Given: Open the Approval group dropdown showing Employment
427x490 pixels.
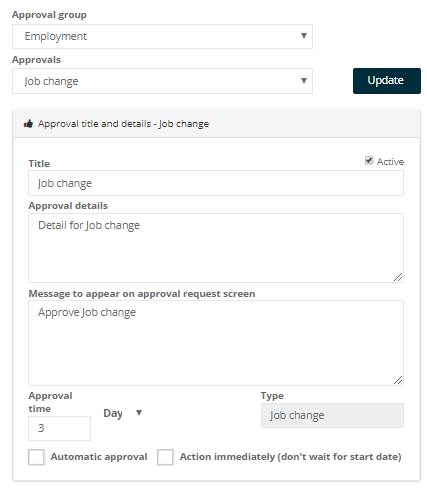Looking at the screenshot, I should click(162, 36).
